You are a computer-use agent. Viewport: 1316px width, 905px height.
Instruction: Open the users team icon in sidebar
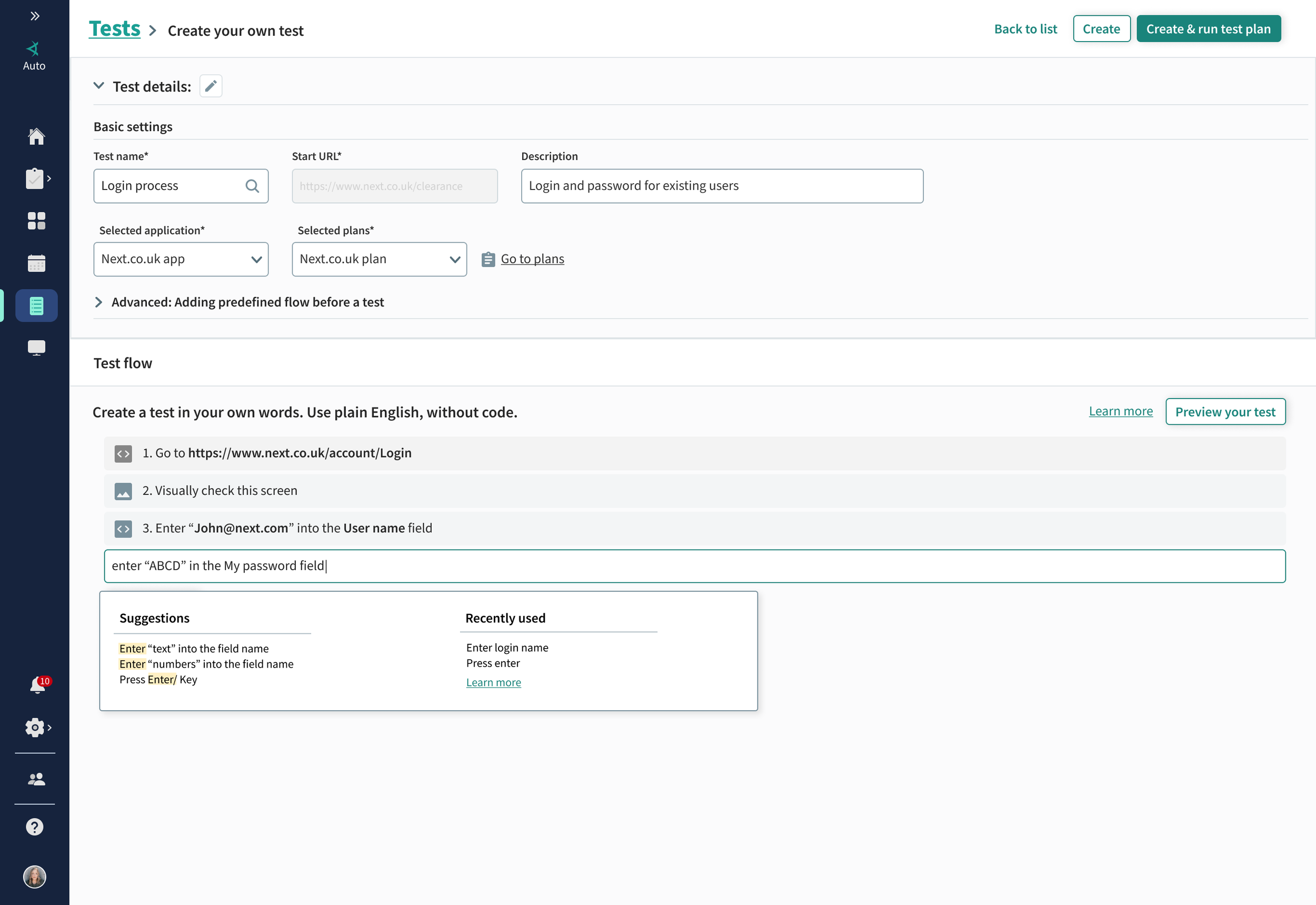tap(36, 779)
